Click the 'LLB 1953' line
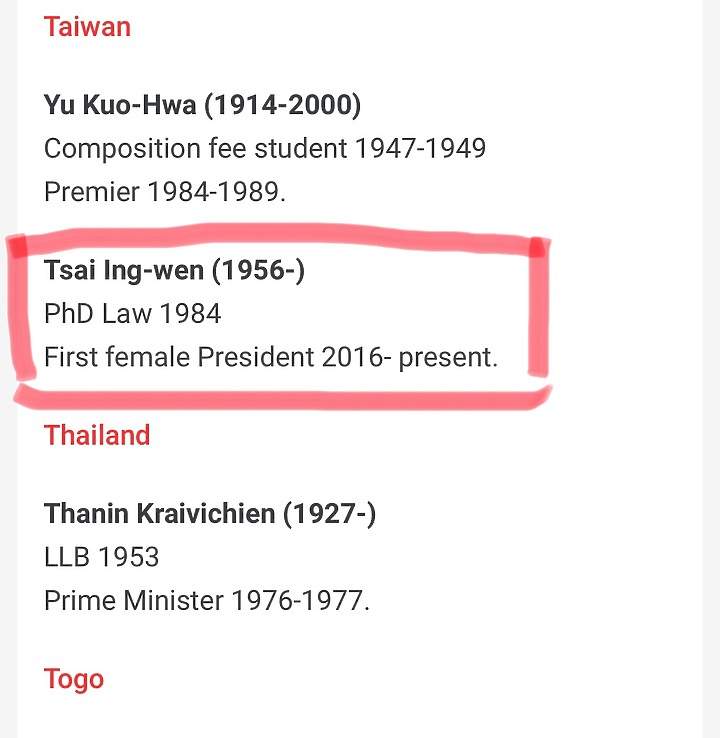The height and width of the screenshot is (738, 720). point(101,557)
